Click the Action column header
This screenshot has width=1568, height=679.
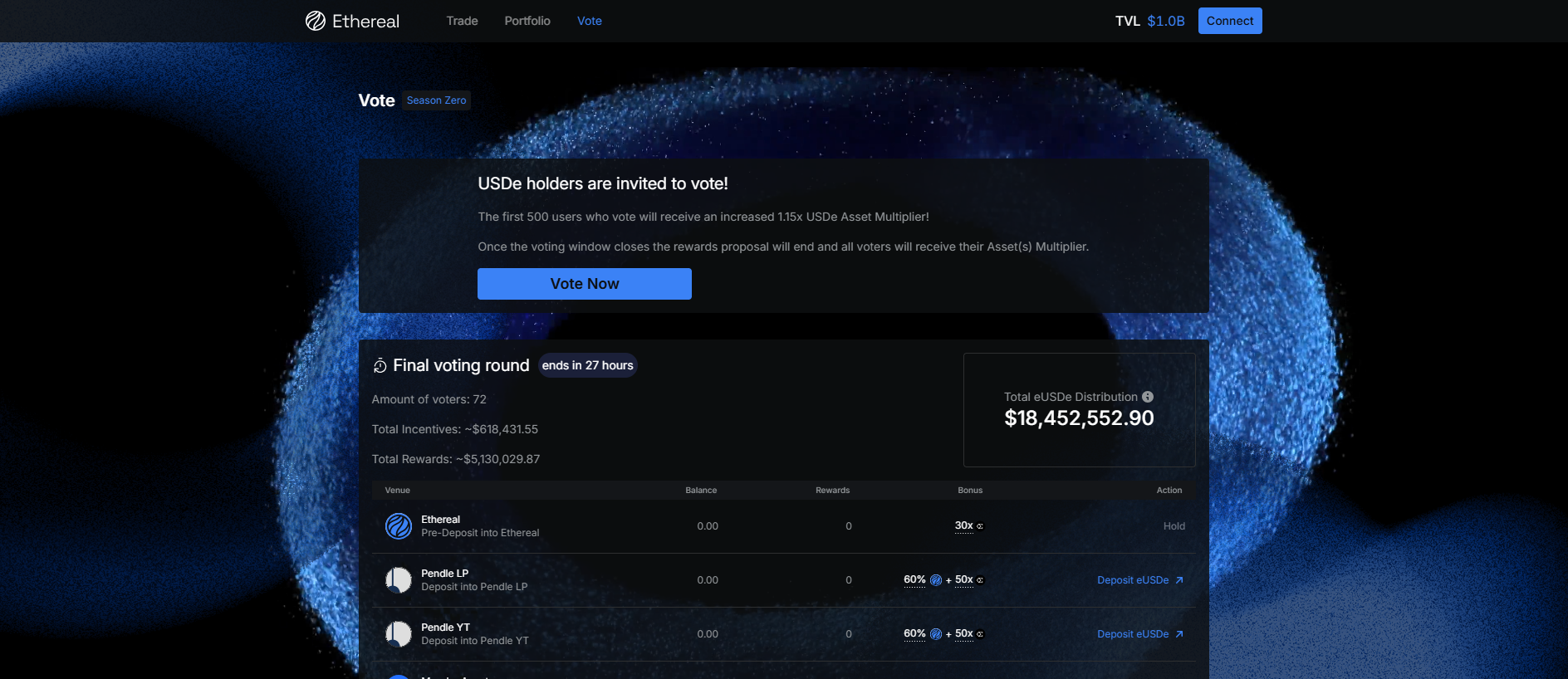[1169, 491]
